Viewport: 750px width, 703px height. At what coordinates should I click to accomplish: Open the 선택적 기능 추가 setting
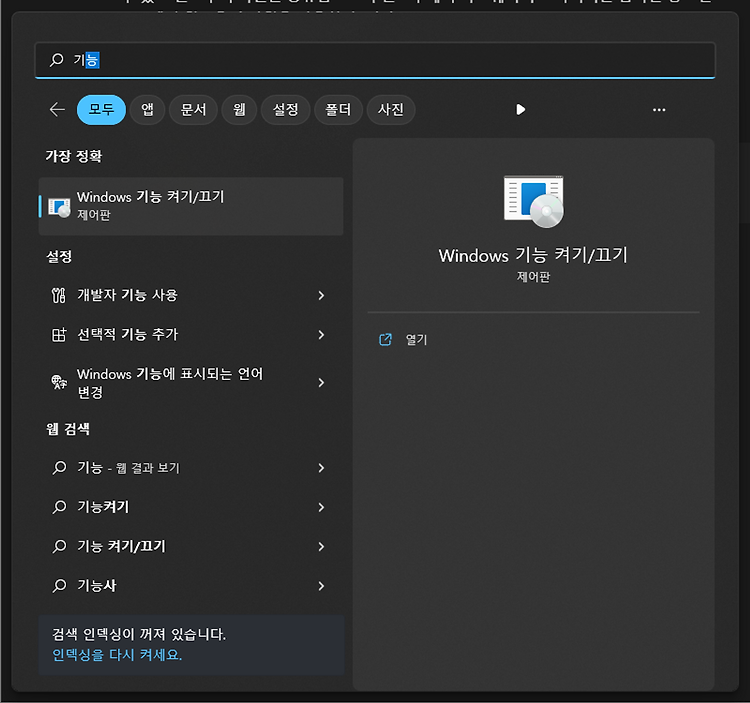pos(191,335)
